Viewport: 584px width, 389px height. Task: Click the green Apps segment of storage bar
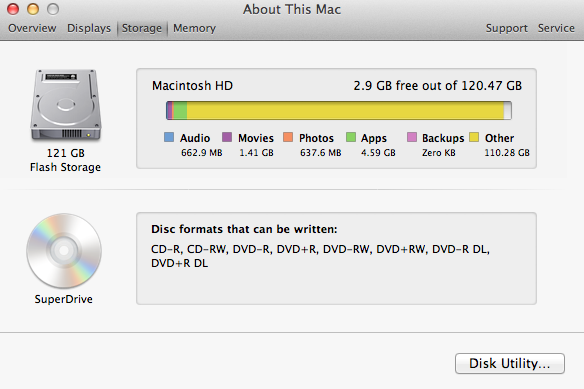[x=180, y=110]
